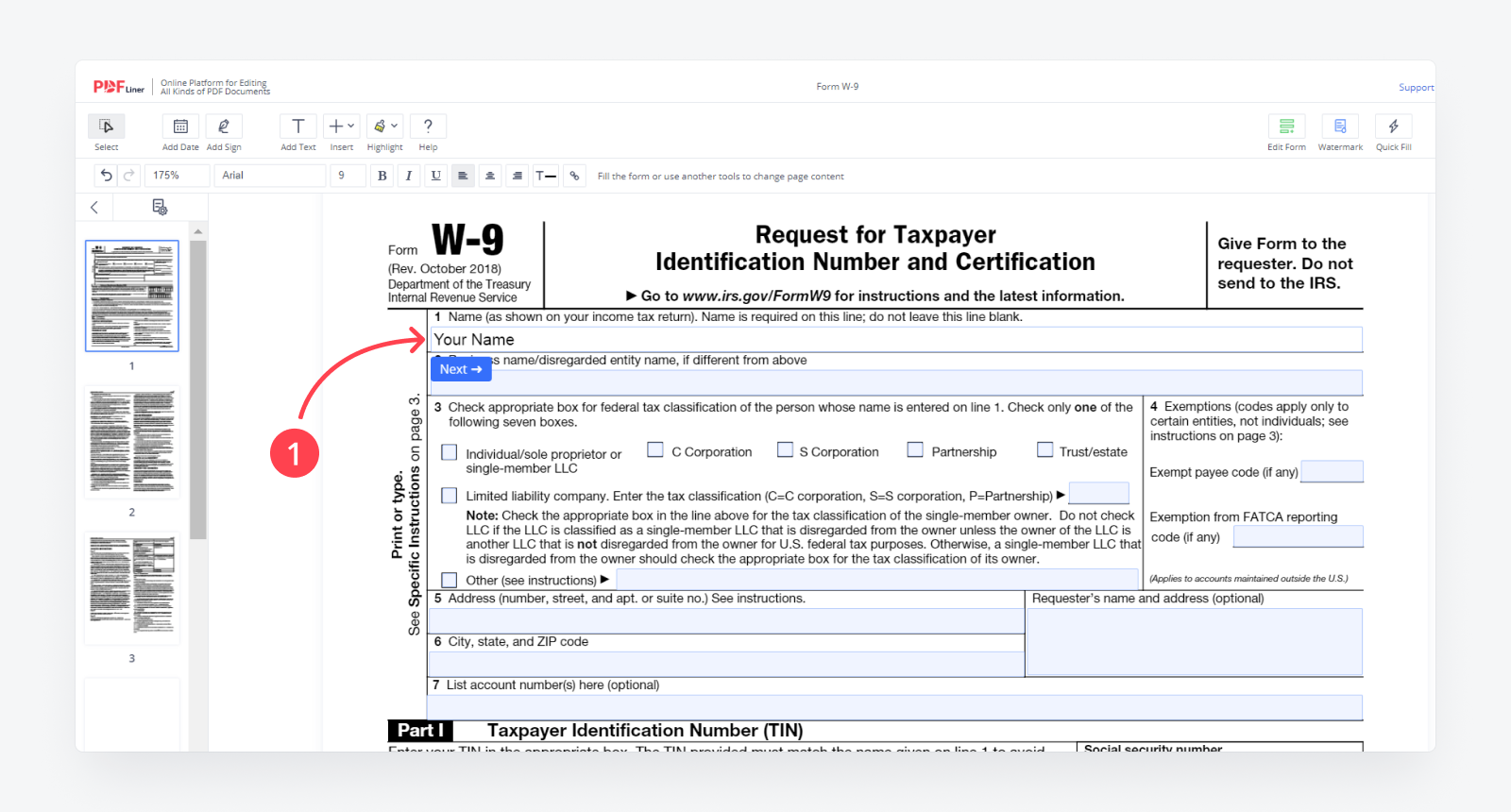Select page 3 thumbnail
The width and height of the screenshot is (1511, 812).
[x=132, y=588]
